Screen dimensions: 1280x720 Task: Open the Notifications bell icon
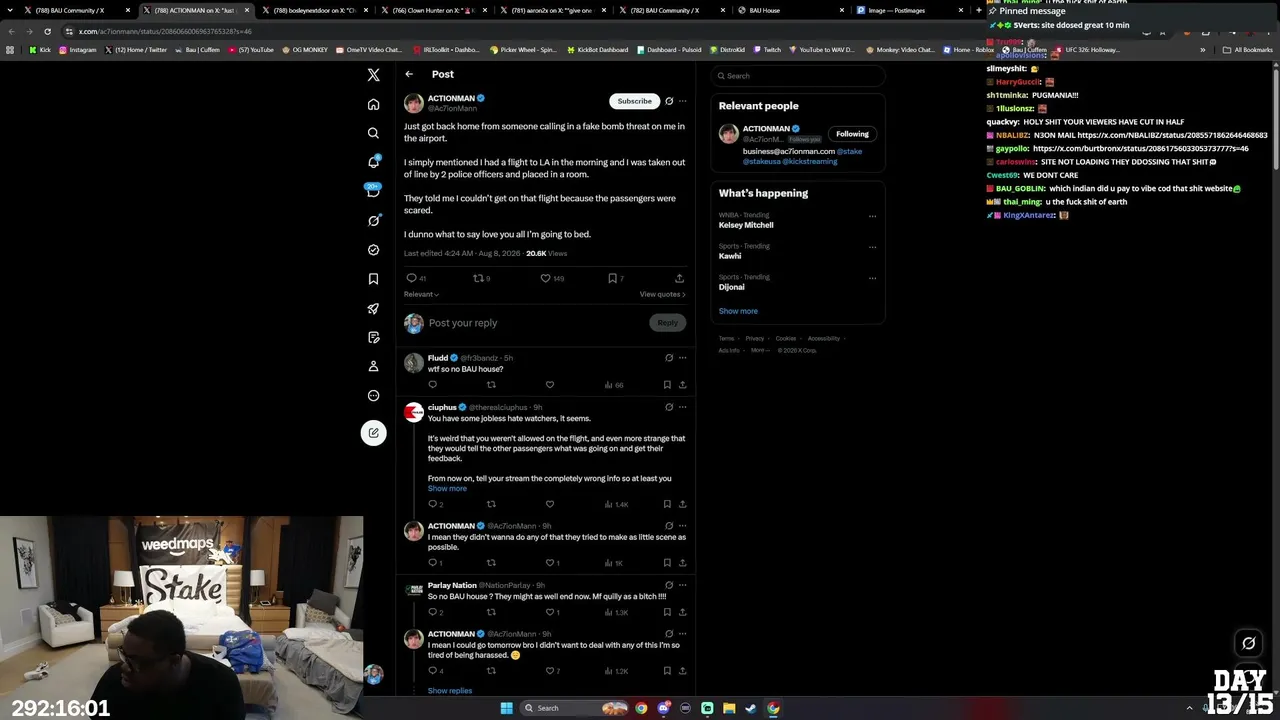[373, 162]
